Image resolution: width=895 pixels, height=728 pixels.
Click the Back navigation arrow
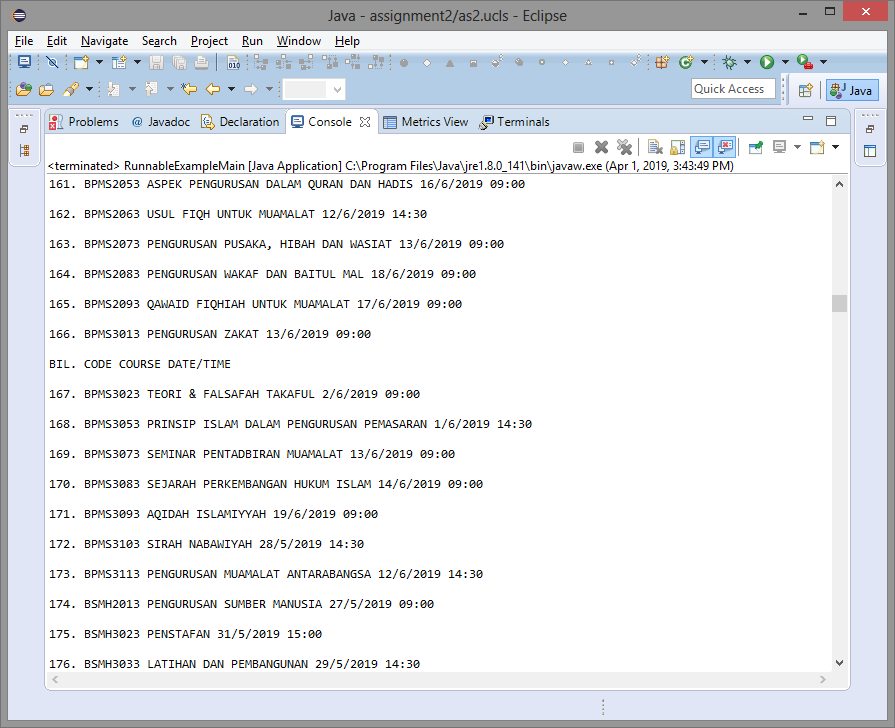[x=213, y=89]
